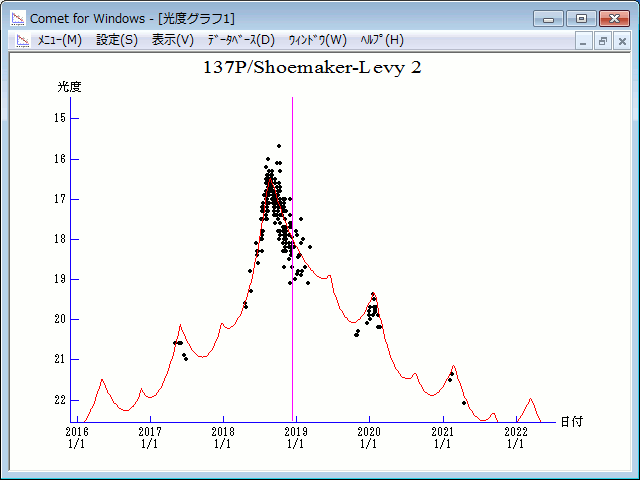Viewport: 640px width, 480px height.
Task: Click the magnitude 15 label on vertical axis
Action: tap(60, 118)
